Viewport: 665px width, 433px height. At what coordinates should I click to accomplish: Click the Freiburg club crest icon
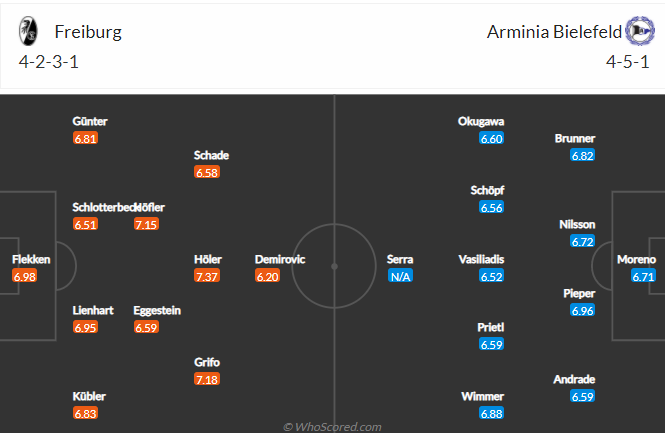(28, 31)
